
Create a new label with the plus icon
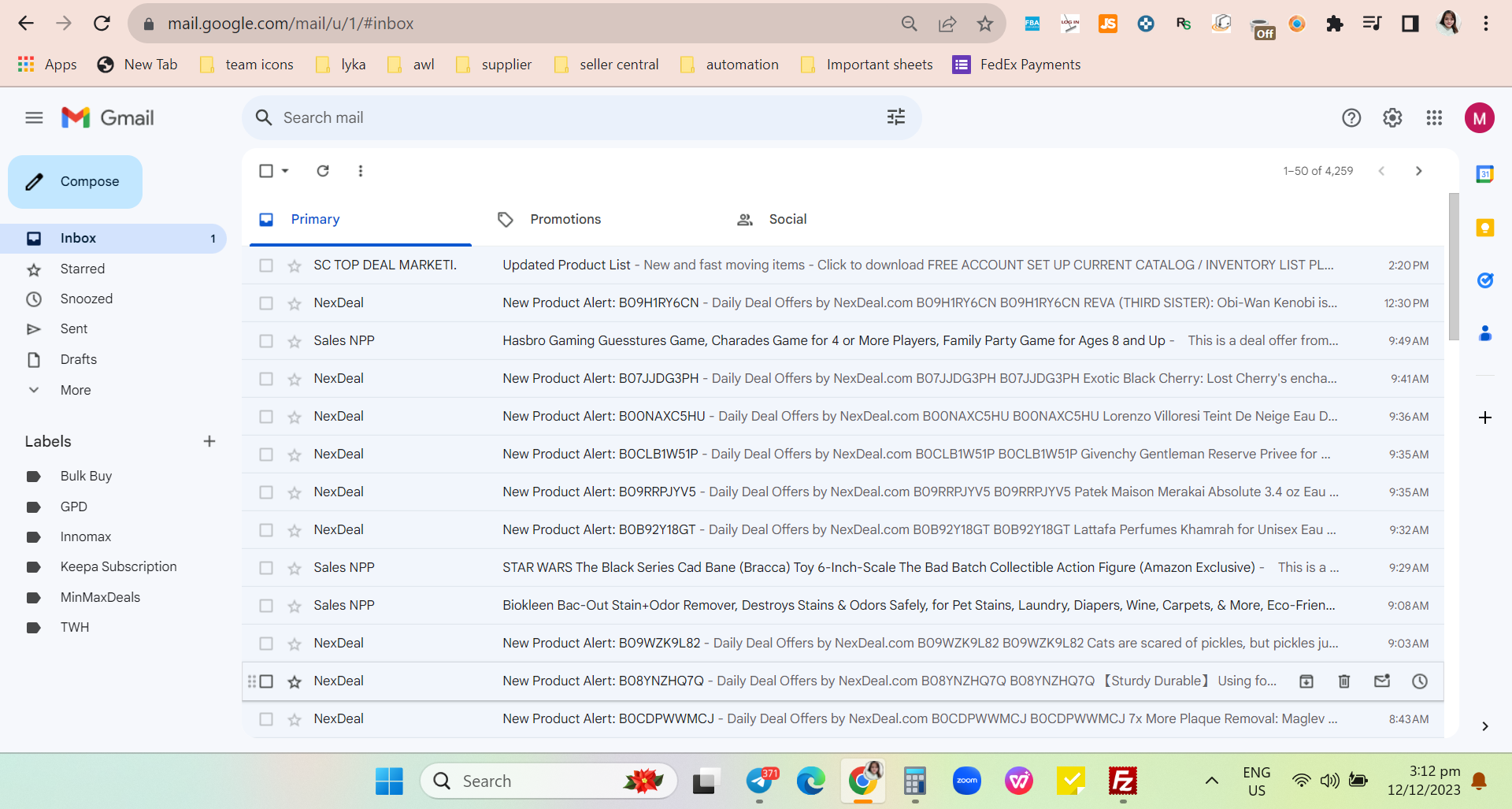pyautogui.click(x=209, y=441)
